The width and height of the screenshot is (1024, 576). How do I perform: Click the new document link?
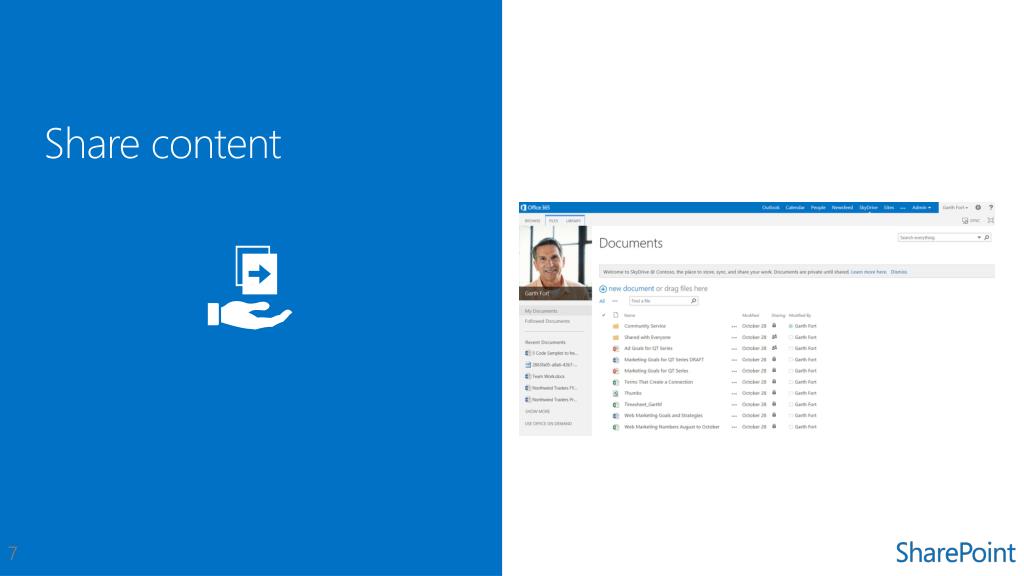pos(631,289)
